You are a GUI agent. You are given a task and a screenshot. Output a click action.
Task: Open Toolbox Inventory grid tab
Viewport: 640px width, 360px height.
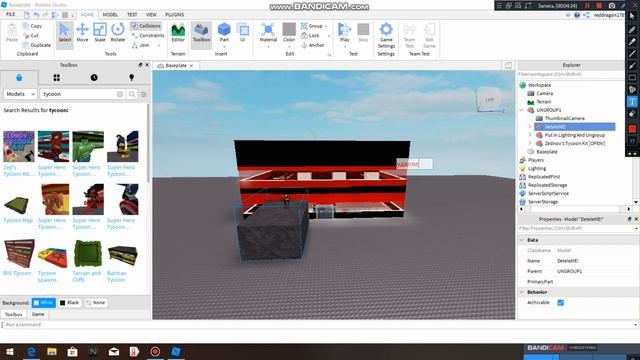[56, 78]
